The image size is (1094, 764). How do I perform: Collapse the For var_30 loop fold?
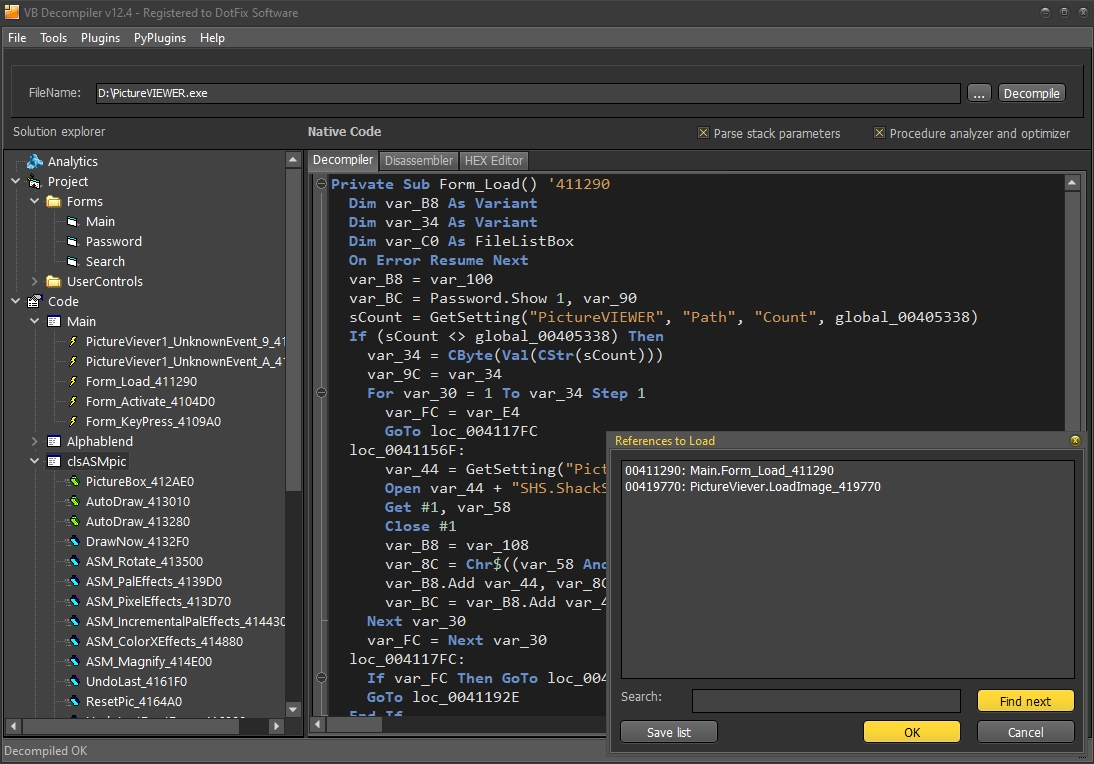322,393
